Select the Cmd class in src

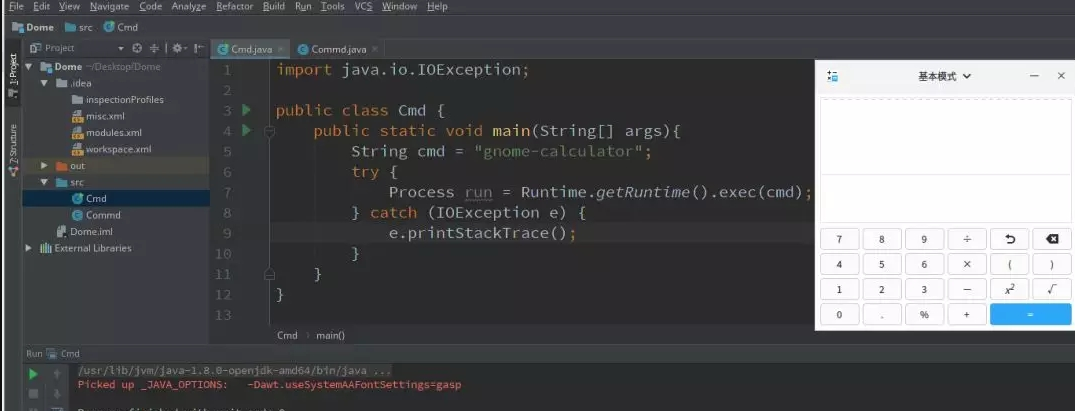click(x=89, y=198)
